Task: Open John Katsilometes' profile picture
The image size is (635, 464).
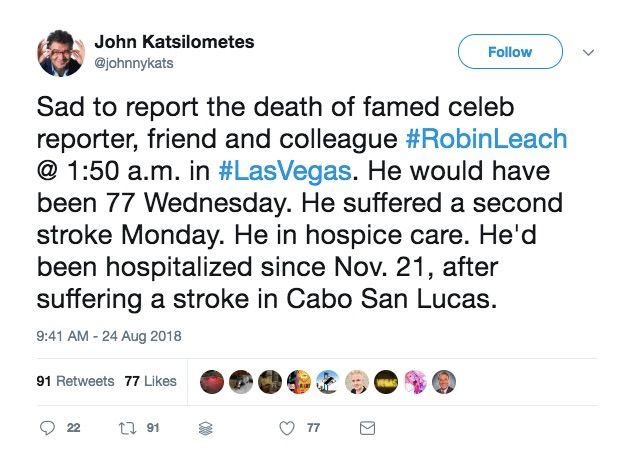Action: click(x=60, y=54)
